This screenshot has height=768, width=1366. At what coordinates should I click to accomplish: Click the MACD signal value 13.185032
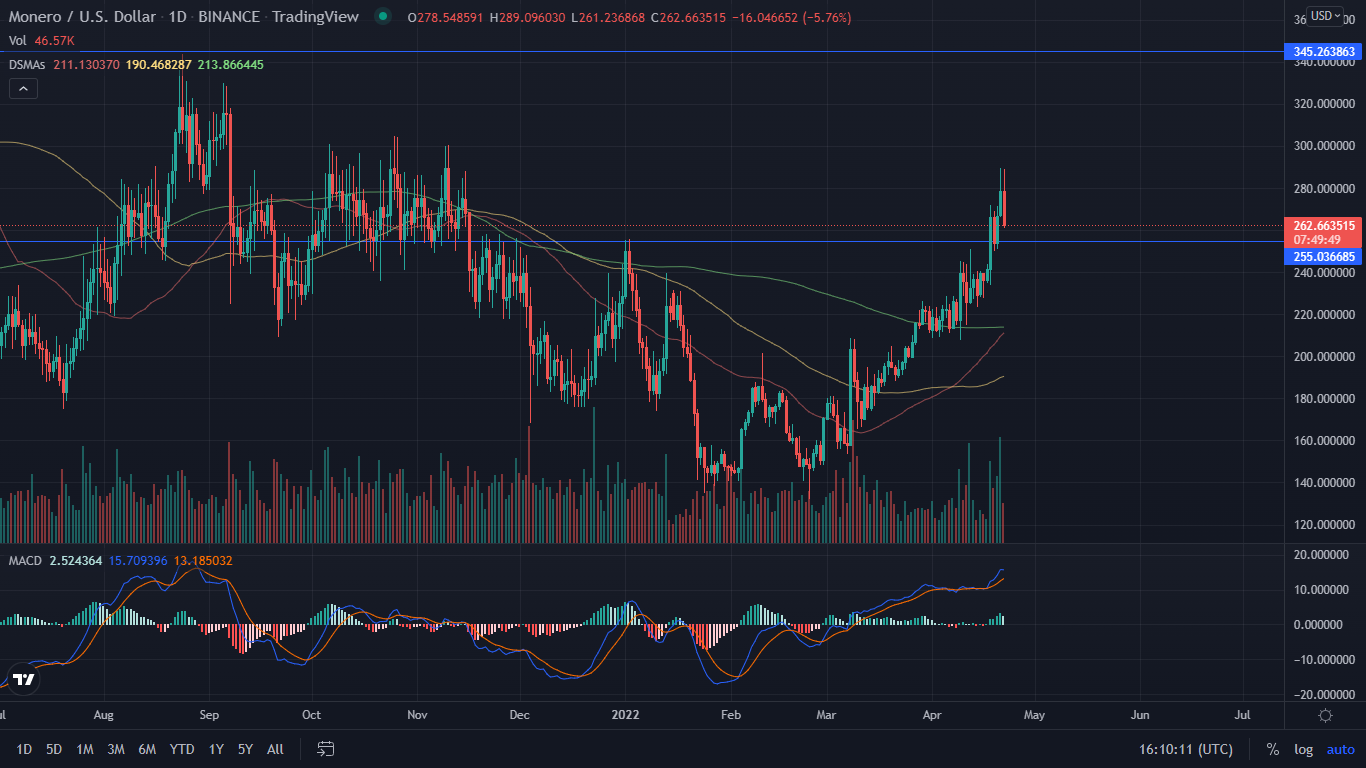203,561
